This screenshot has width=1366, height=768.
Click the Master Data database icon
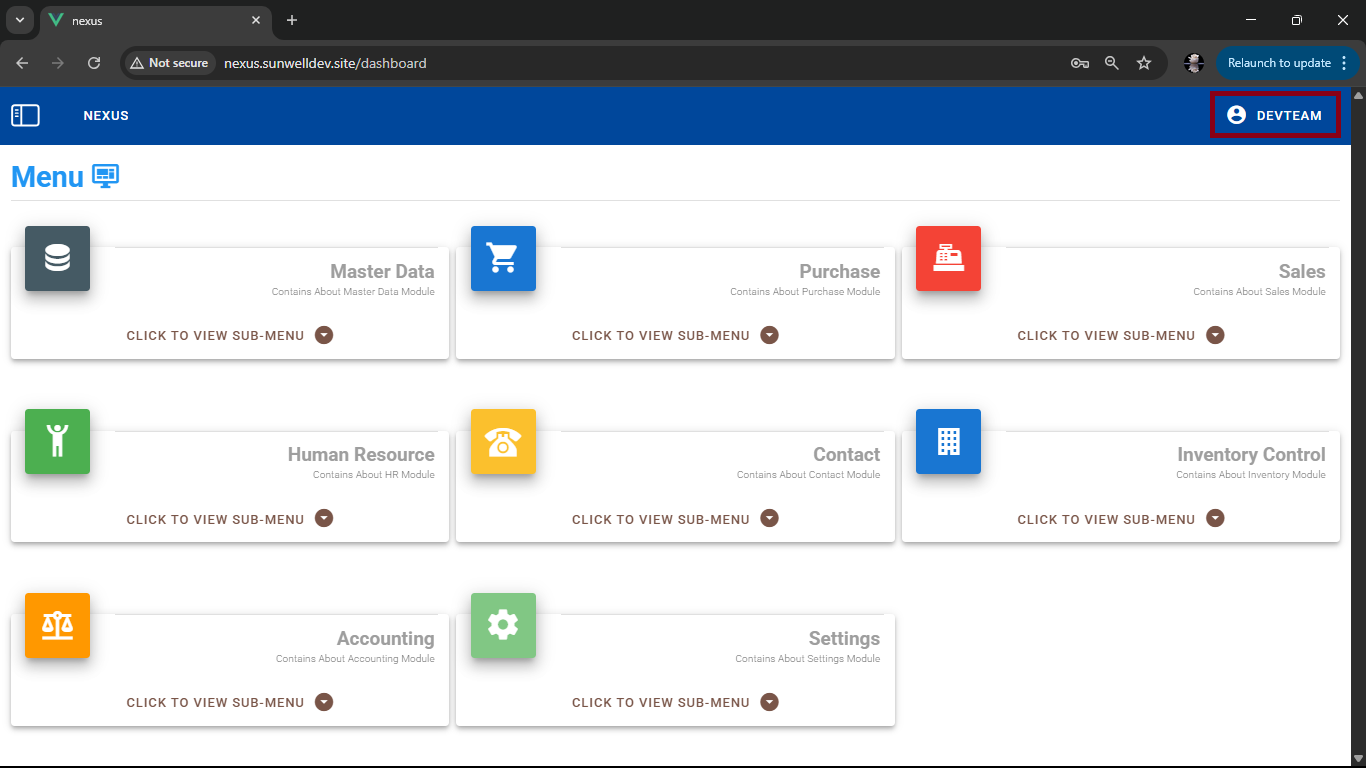coord(57,259)
